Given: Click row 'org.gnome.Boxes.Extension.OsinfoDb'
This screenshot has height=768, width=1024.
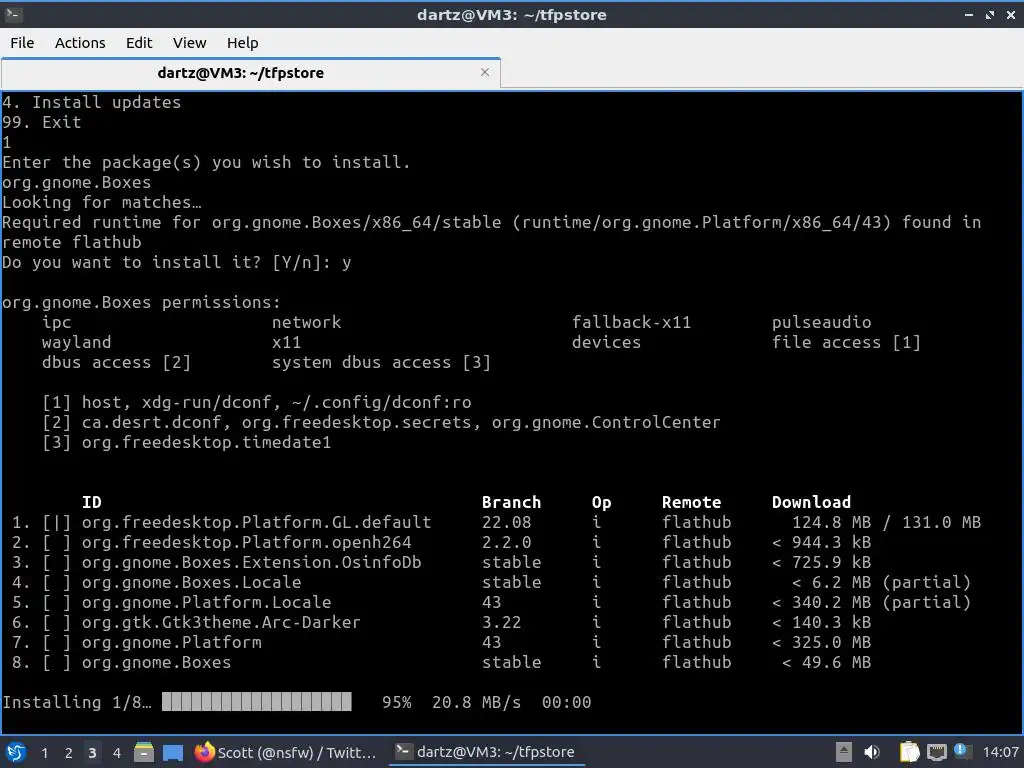Looking at the screenshot, I should (441, 562).
